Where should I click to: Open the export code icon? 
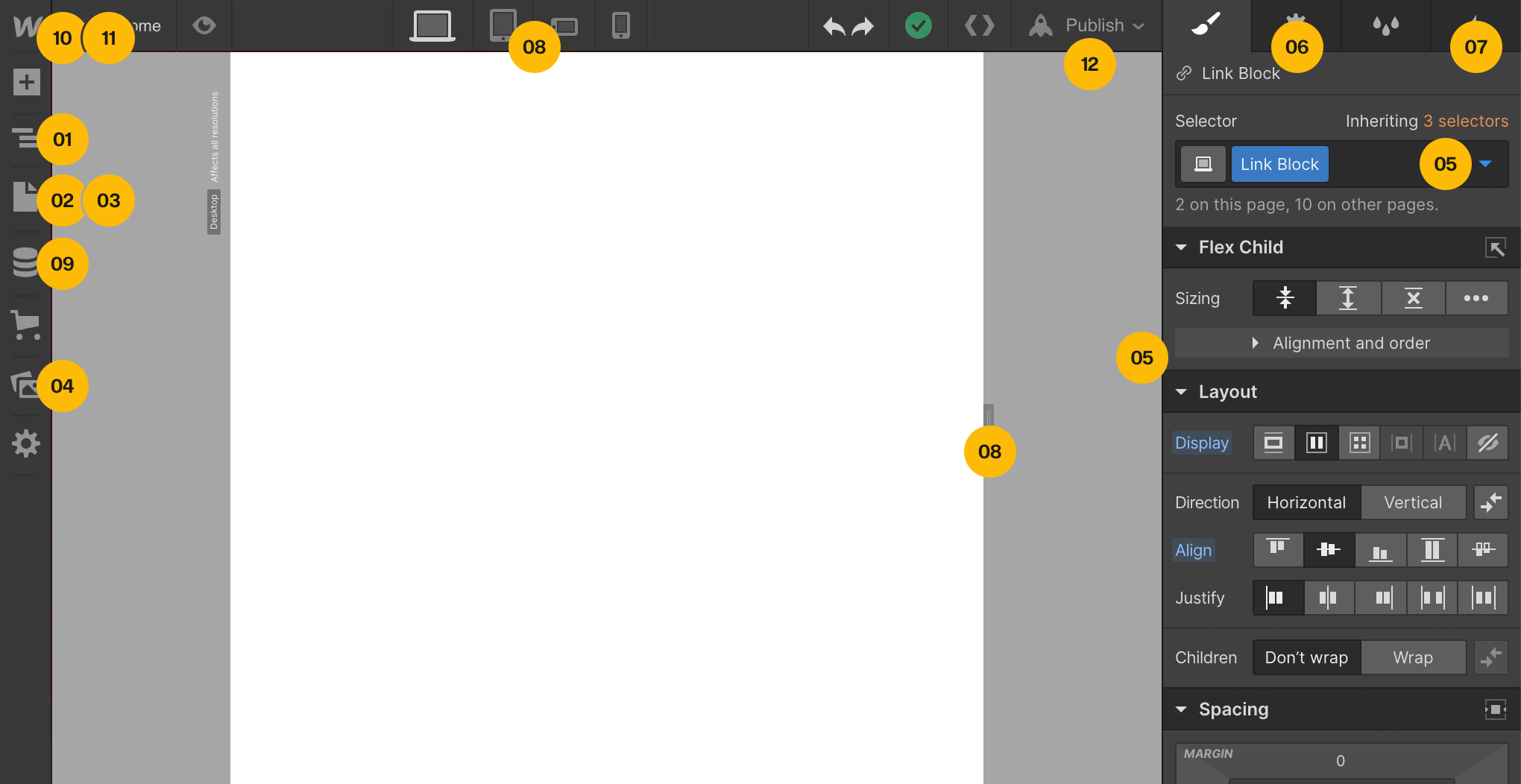coord(979,26)
